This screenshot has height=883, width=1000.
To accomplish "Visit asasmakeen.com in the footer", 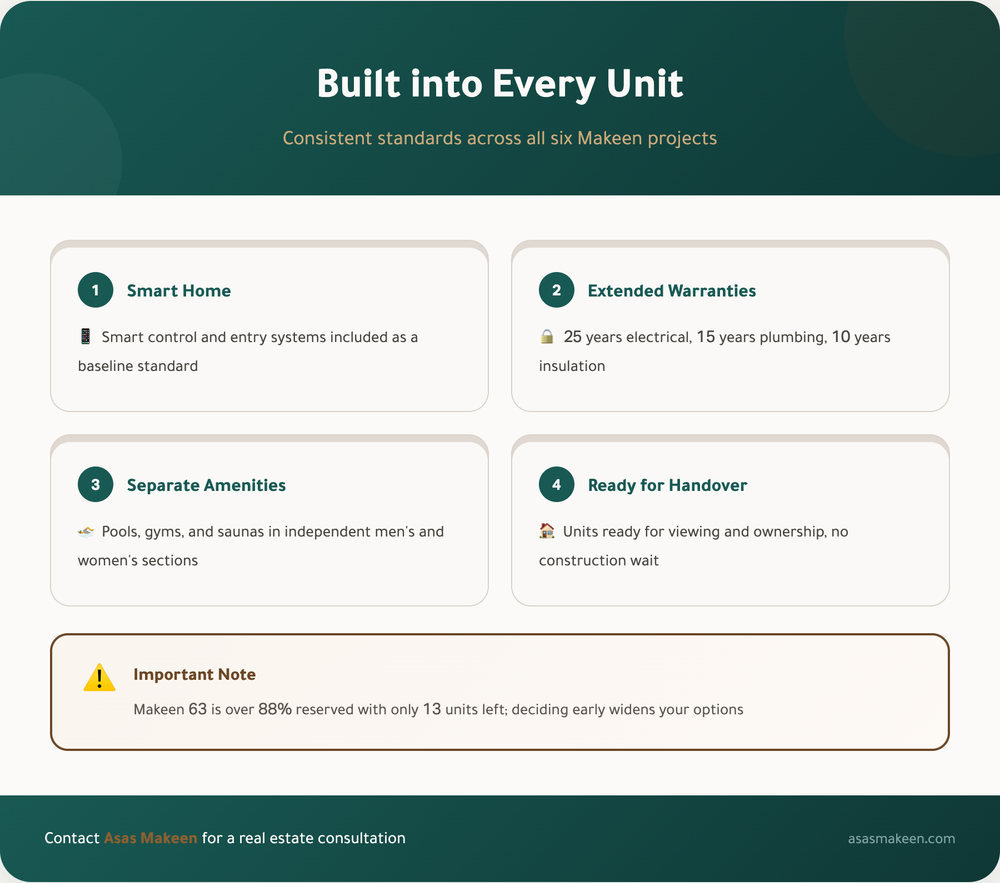I will point(901,838).
